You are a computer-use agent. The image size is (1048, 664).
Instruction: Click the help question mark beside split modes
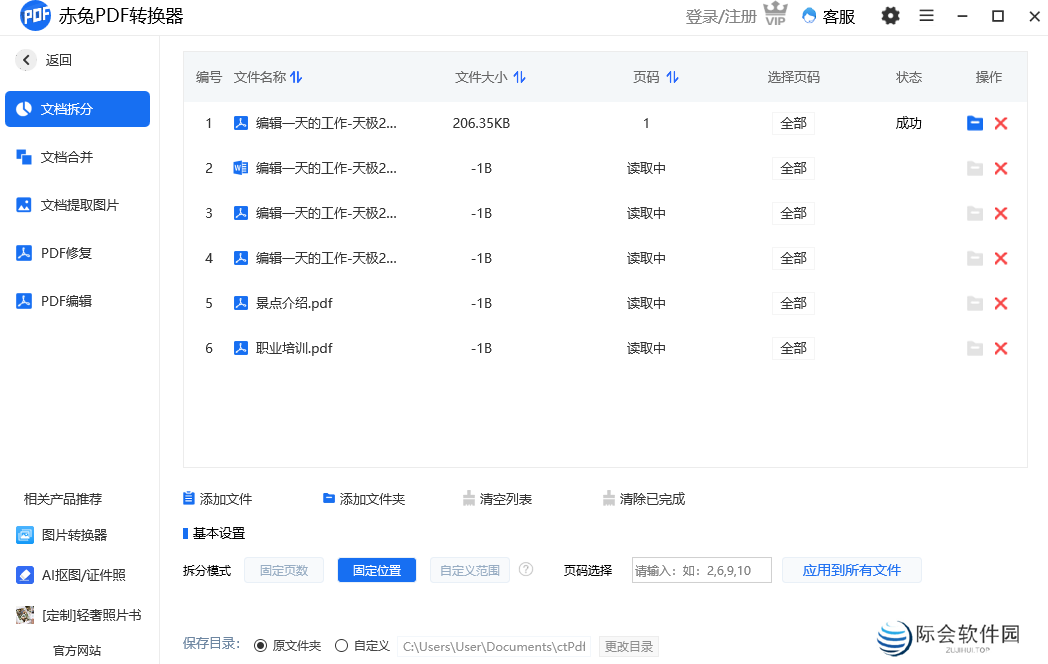526,569
